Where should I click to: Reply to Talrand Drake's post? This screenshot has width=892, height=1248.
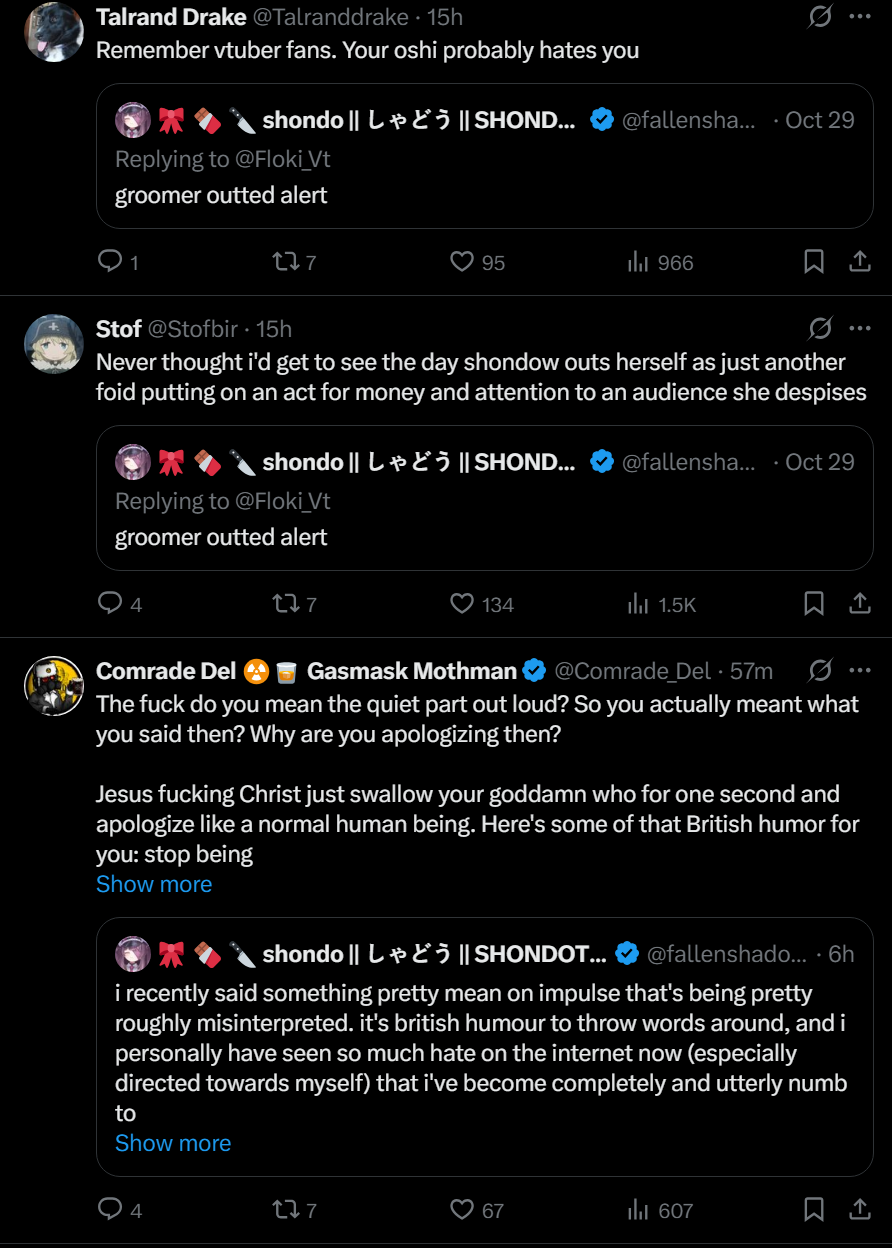point(110,262)
